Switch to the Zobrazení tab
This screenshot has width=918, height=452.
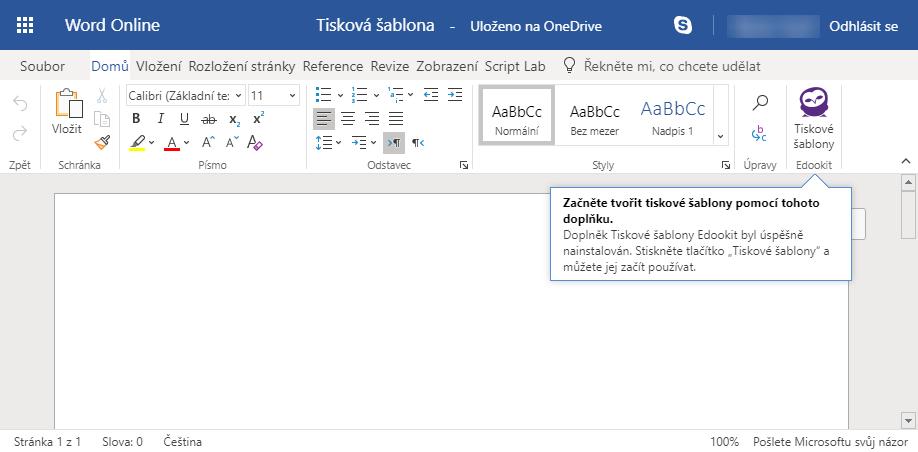point(447,66)
